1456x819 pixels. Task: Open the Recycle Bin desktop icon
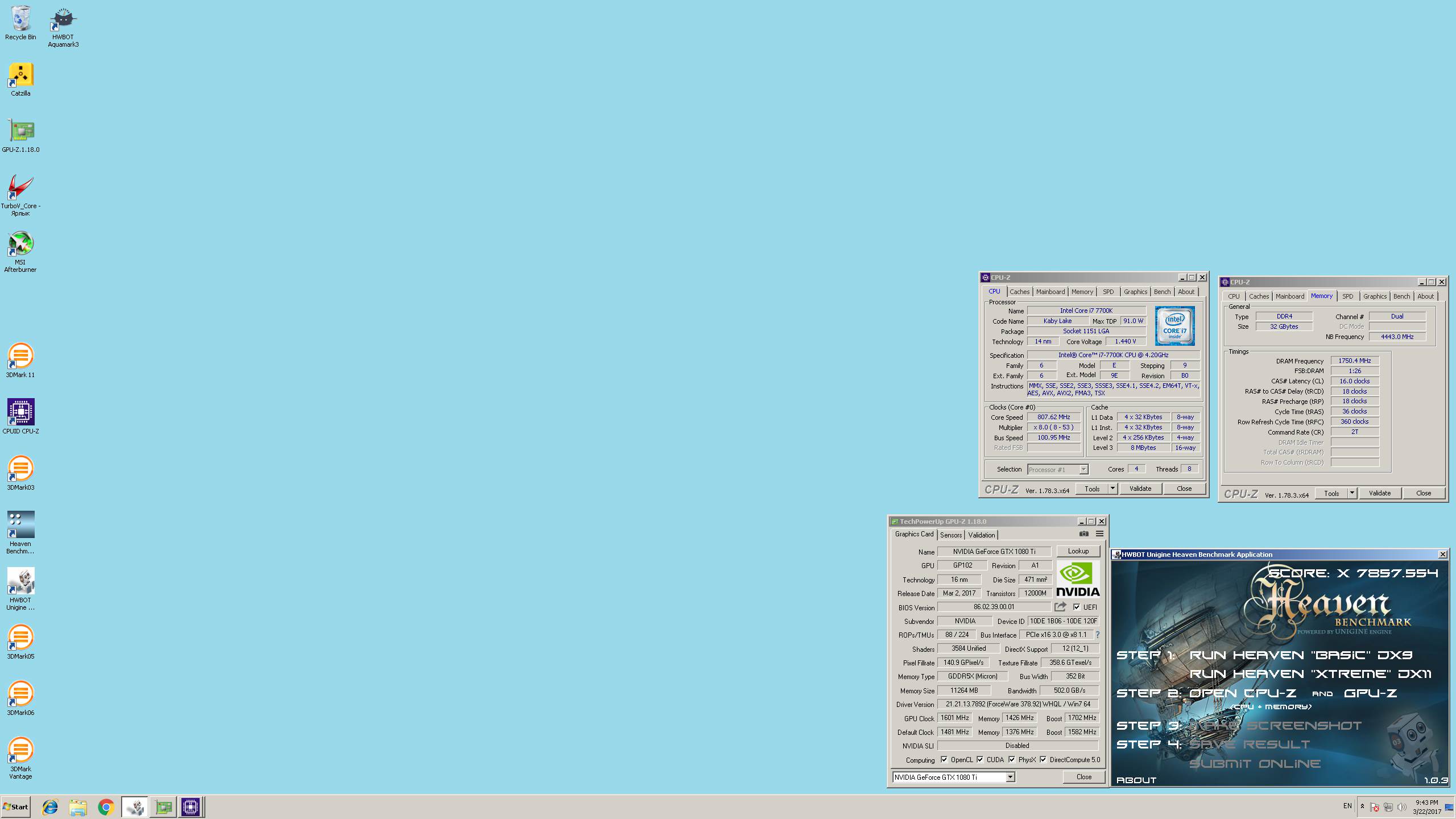coord(20,23)
